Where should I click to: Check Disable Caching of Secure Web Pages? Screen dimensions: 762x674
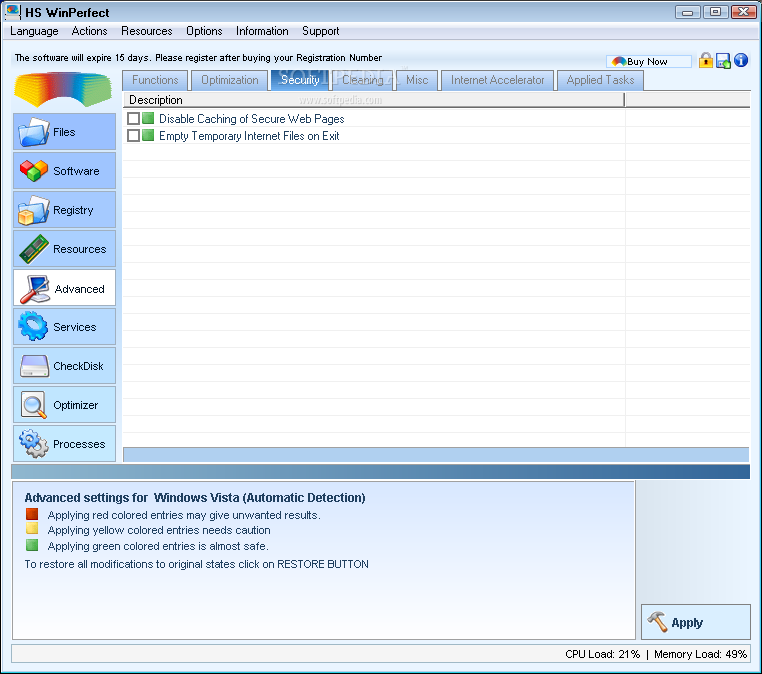(133, 119)
